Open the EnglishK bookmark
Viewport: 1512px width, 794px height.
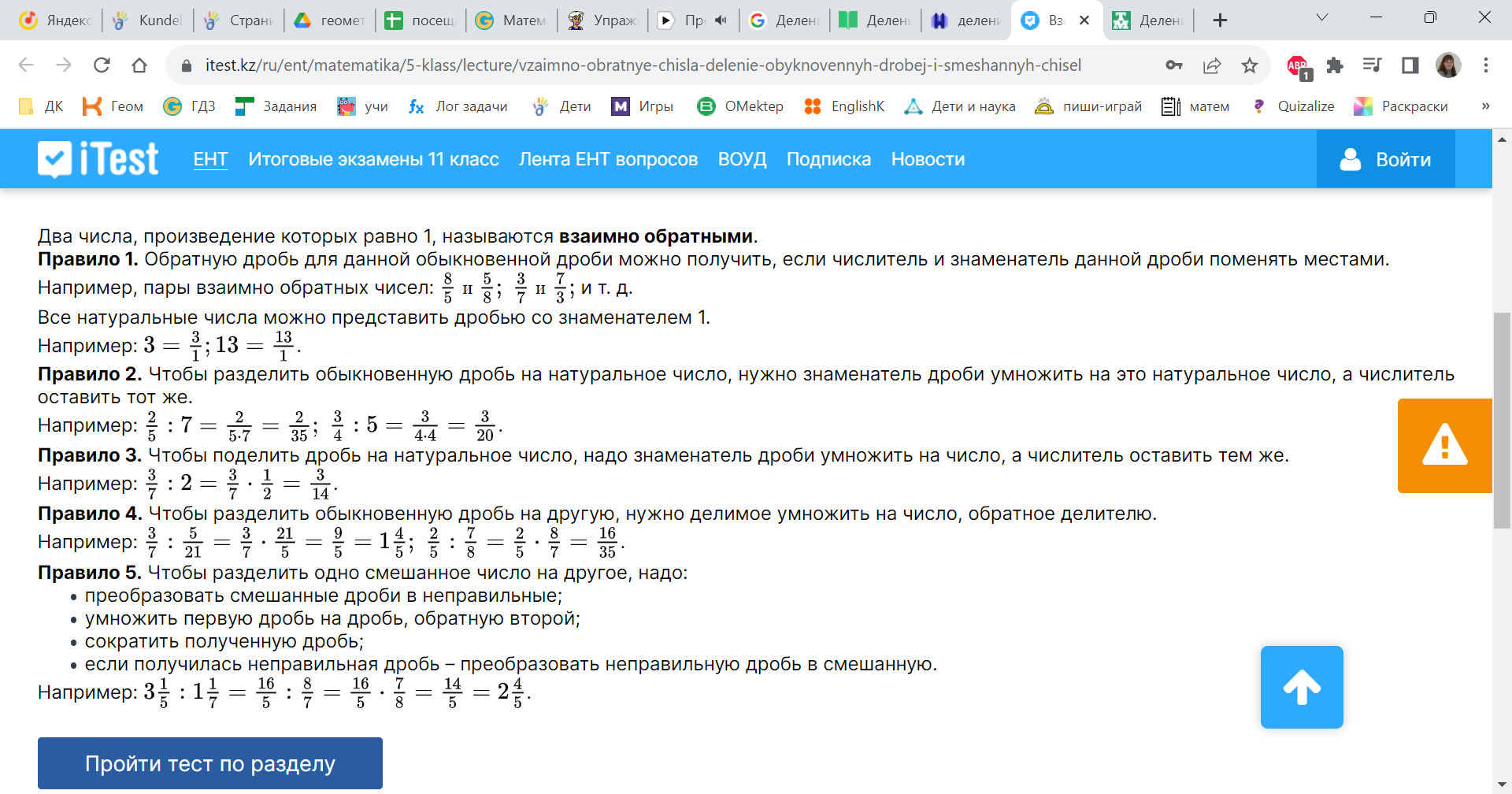point(844,106)
